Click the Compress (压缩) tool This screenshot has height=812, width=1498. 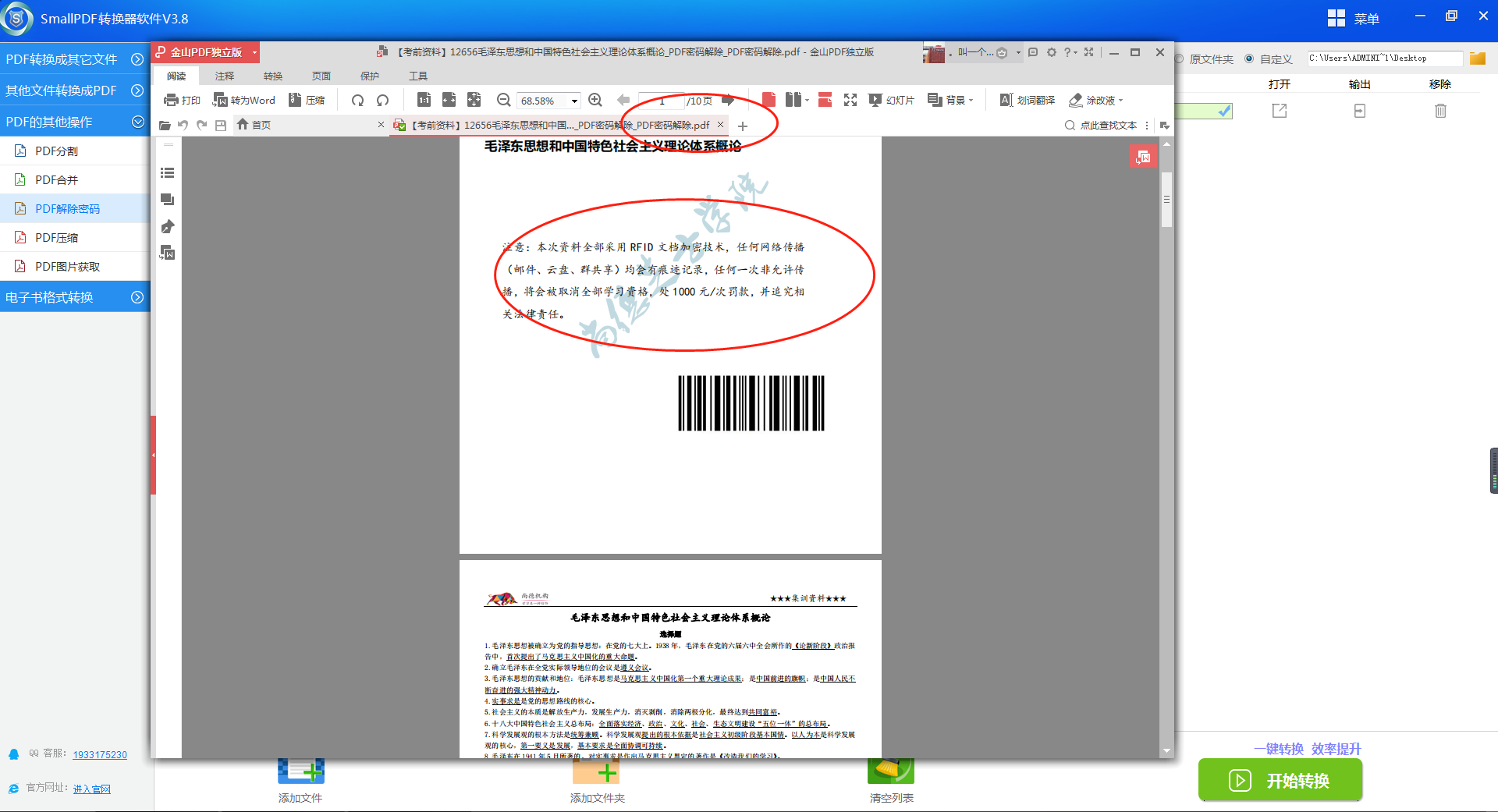pos(307,100)
